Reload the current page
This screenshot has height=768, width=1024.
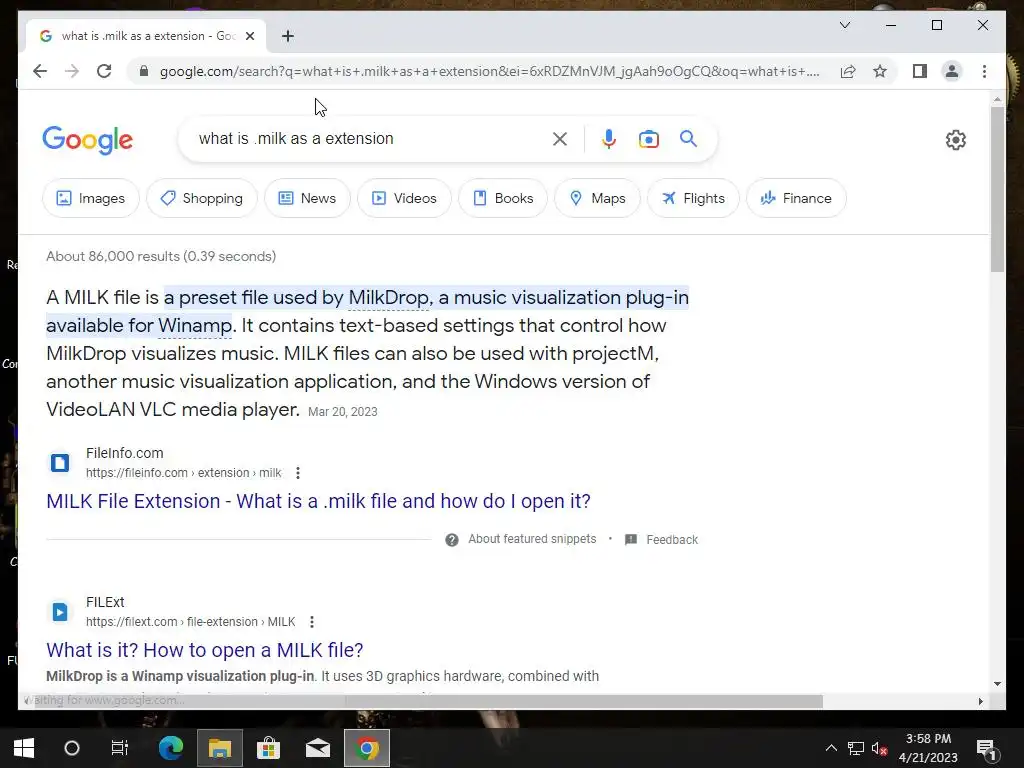coord(104,71)
